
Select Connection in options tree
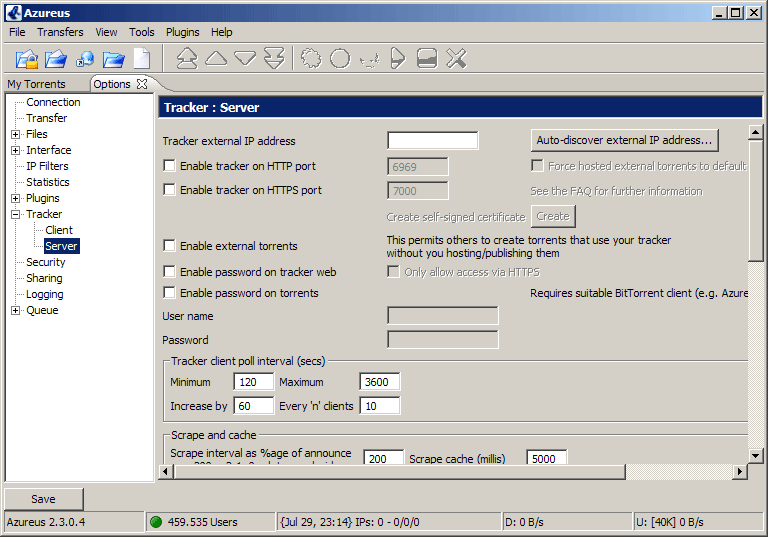(x=53, y=102)
